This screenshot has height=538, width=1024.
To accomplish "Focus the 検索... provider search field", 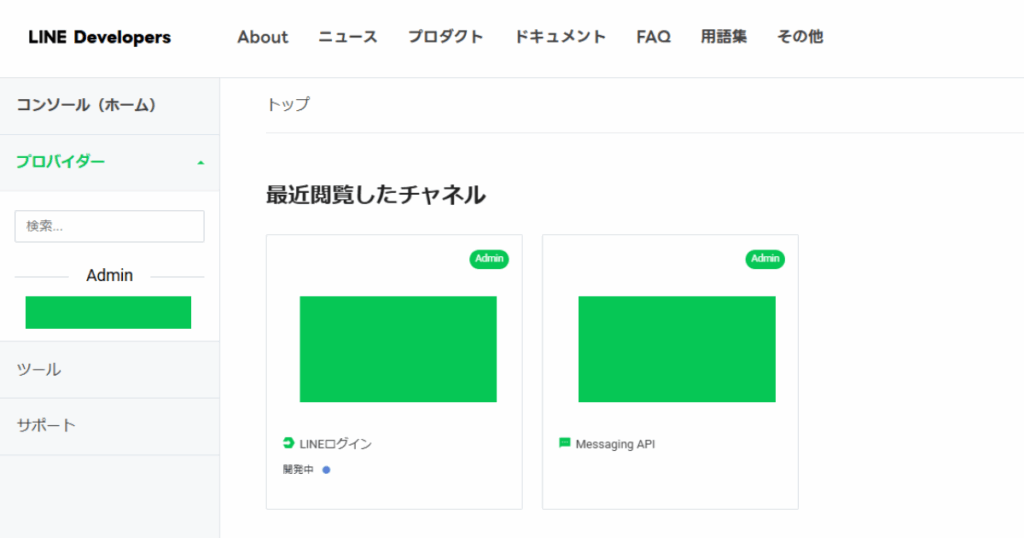I will (x=110, y=227).
